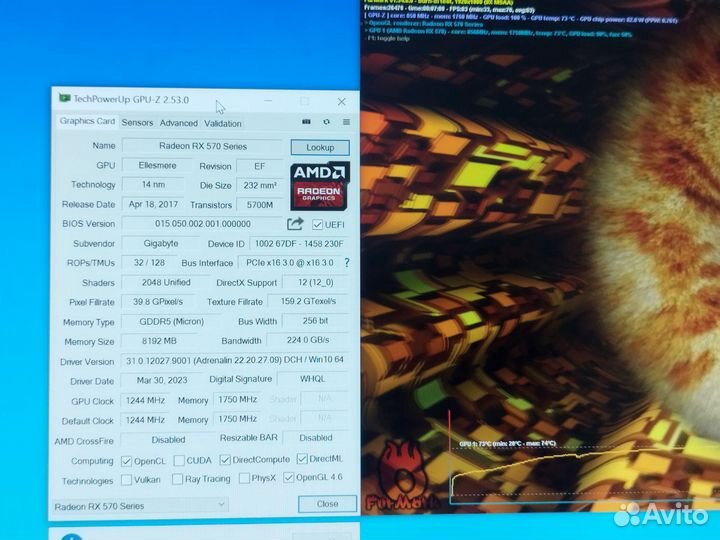Click the BIOS Version field value

(x=202, y=224)
